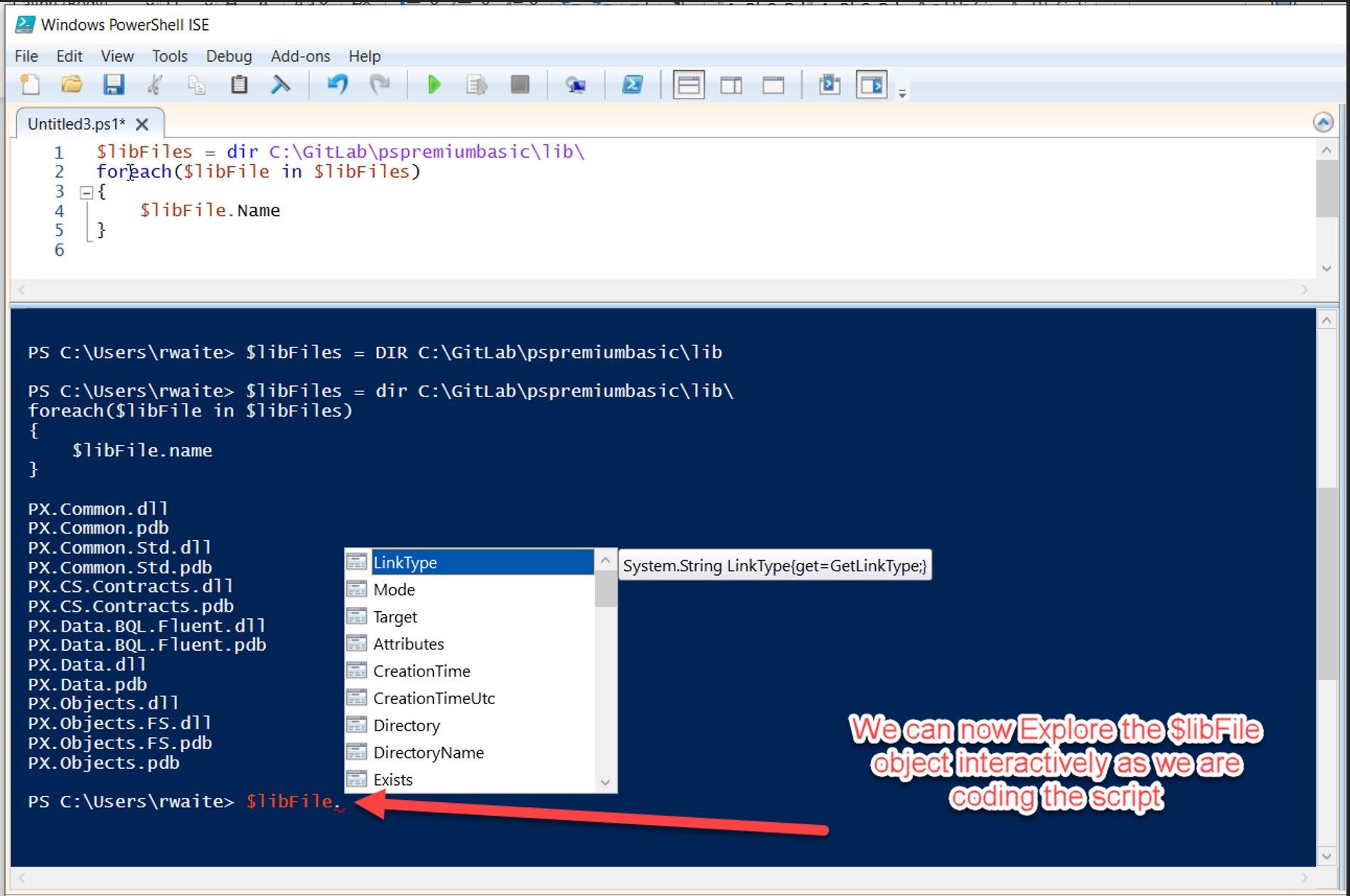Click the Stop Operation square icon
The width and height of the screenshot is (1350, 896).
coord(520,85)
